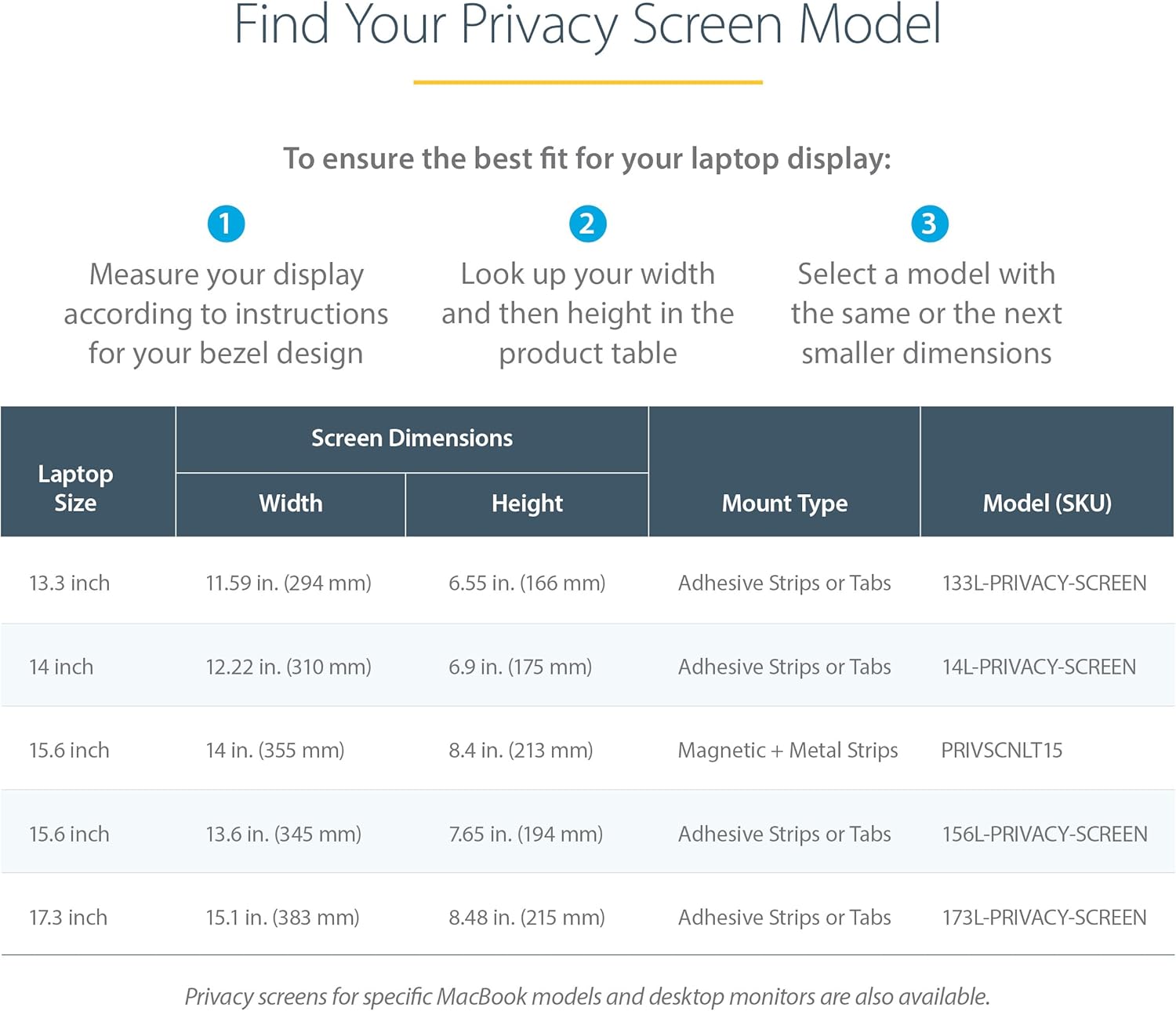Click the 133L-PRIVACY-SCREEN model SKU
The image size is (1176, 1011).
[1044, 583]
